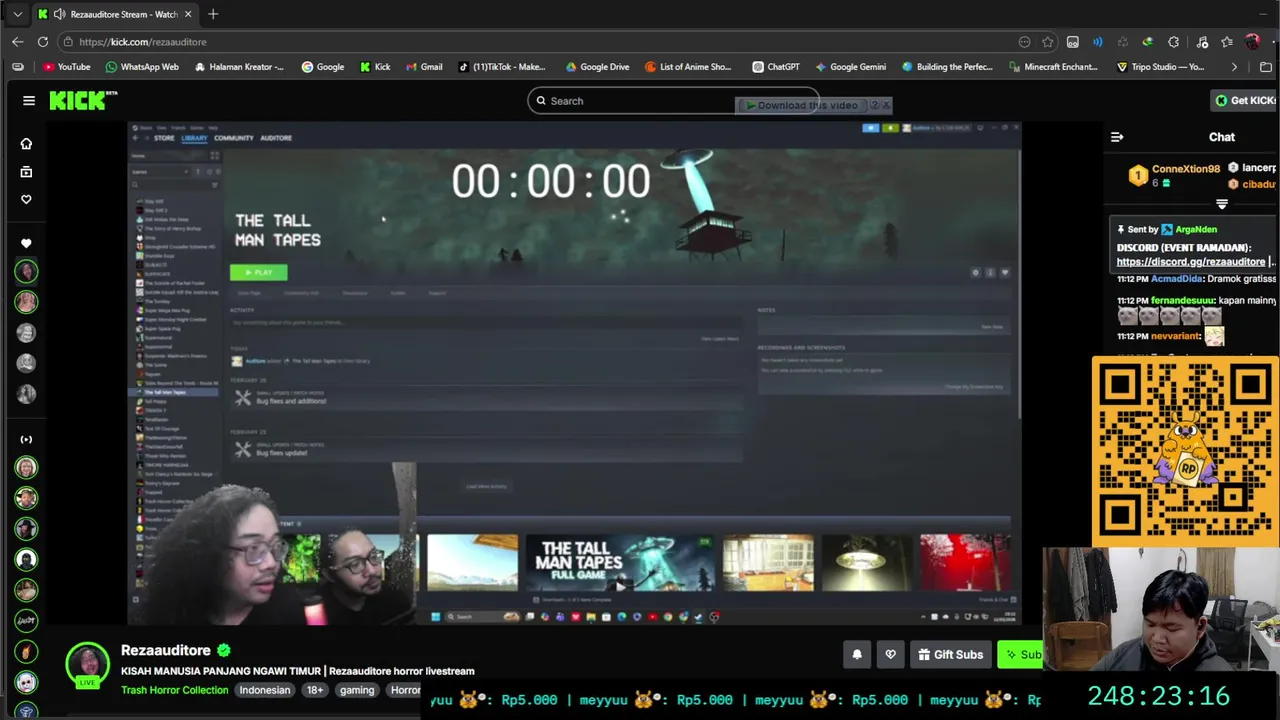Screen dimensions: 1280x720
Task: Collapse the chat panel icon
Action: click(x=1117, y=137)
